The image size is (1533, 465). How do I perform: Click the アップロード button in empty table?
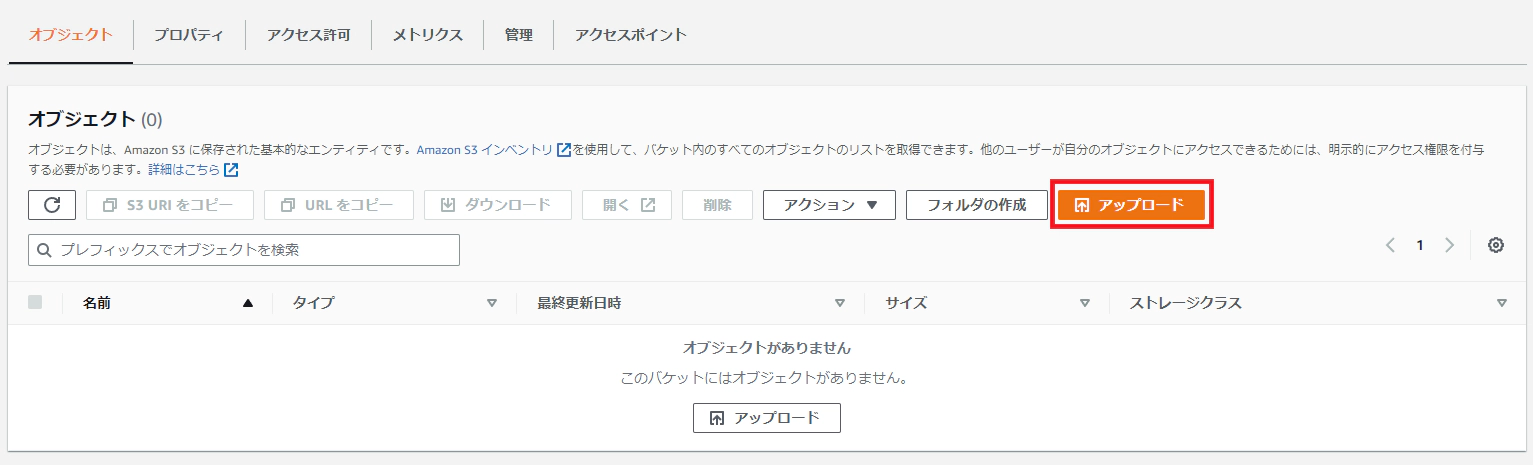(x=766, y=418)
